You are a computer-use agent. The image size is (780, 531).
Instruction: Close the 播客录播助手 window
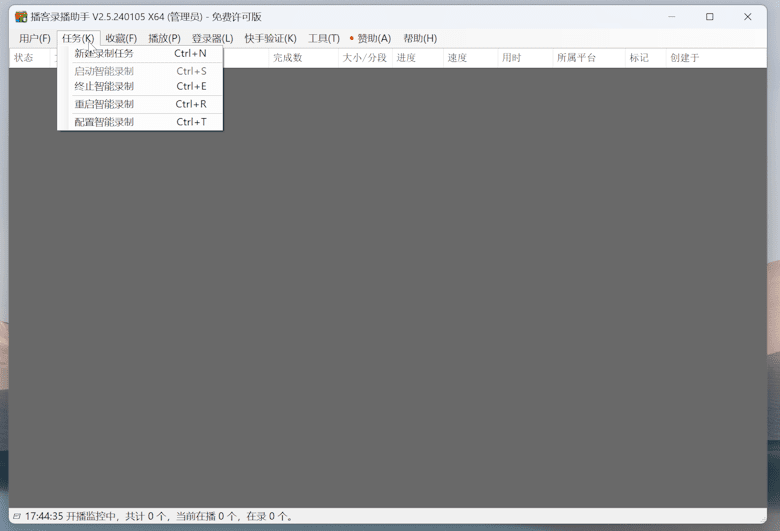pos(747,16)
